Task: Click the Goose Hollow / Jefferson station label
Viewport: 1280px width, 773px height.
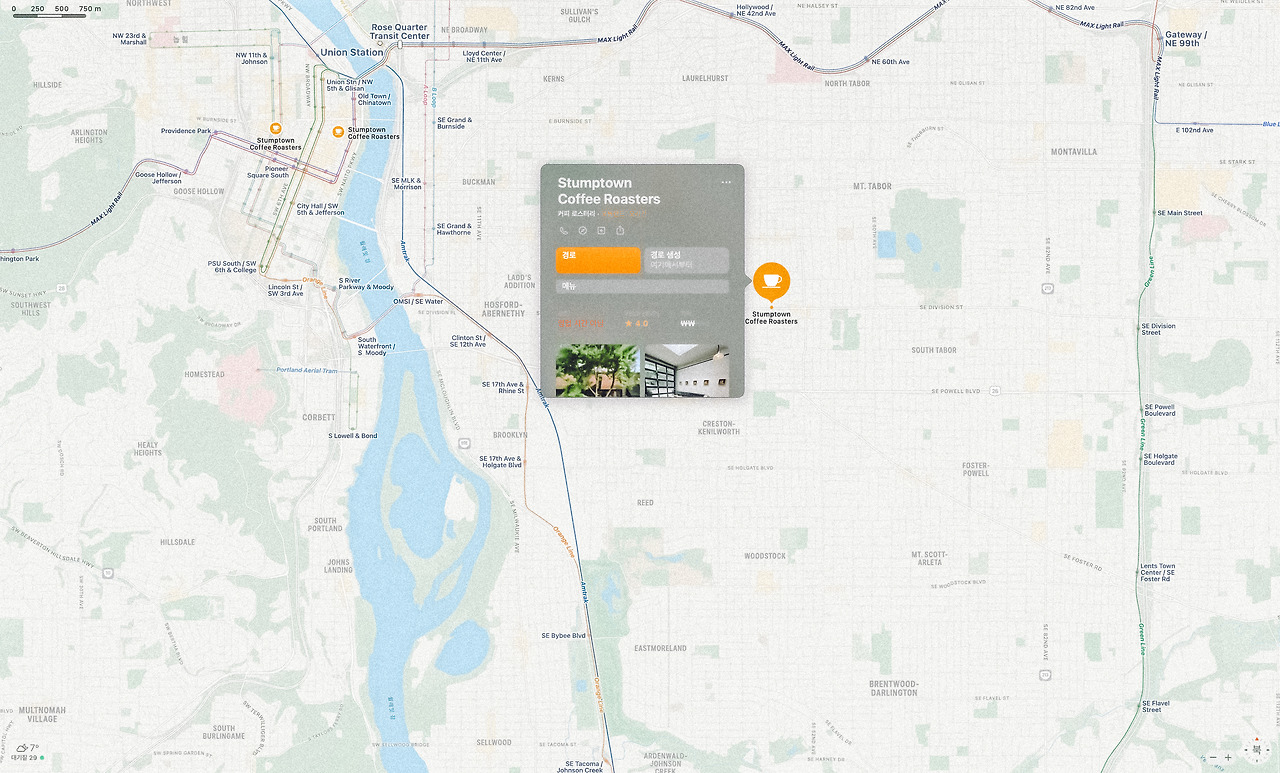Action: click(x=159, y=178)
